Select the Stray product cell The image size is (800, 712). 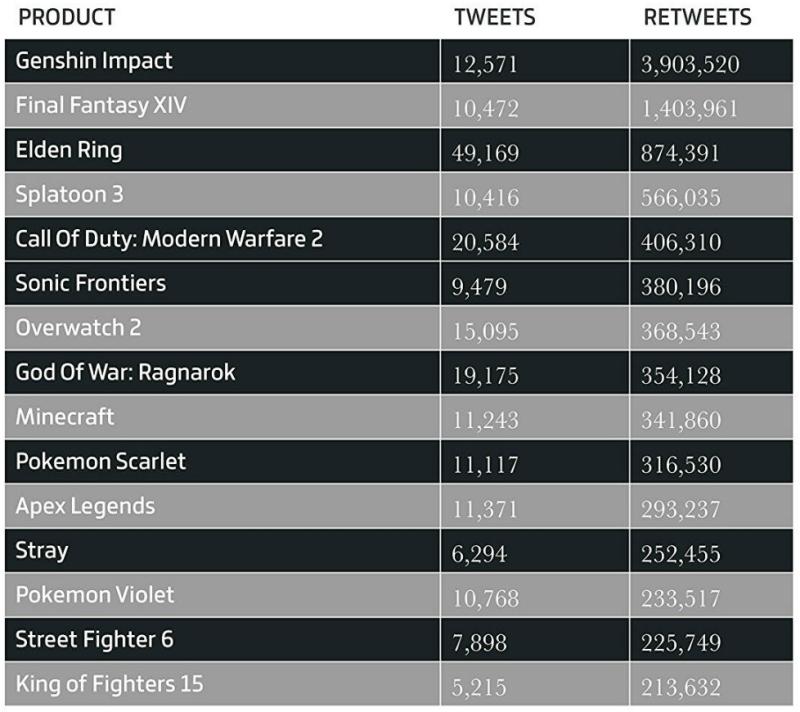tap(42, 550)
